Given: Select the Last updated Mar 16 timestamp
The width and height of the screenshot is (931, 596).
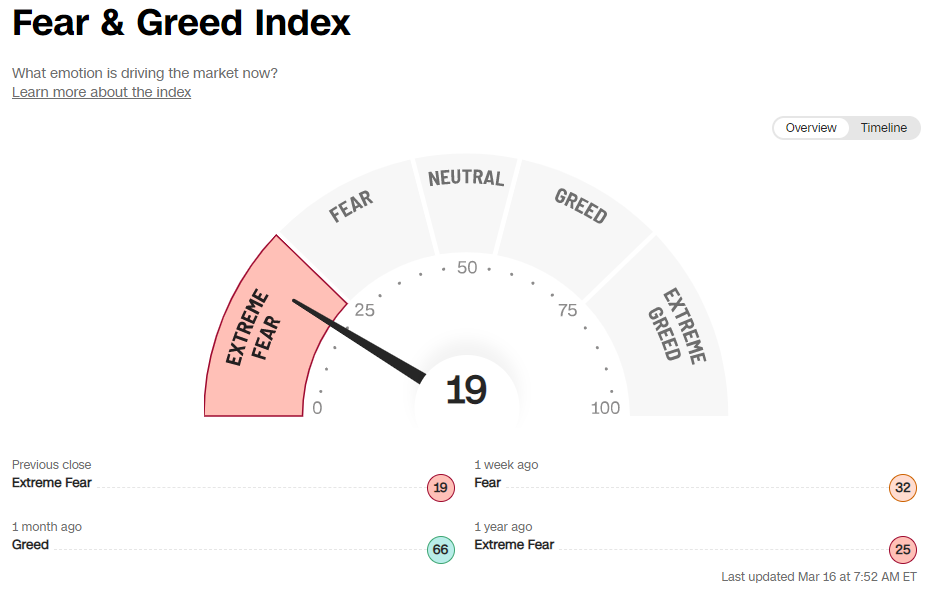Looking at the screenshot, I should 818,577.
